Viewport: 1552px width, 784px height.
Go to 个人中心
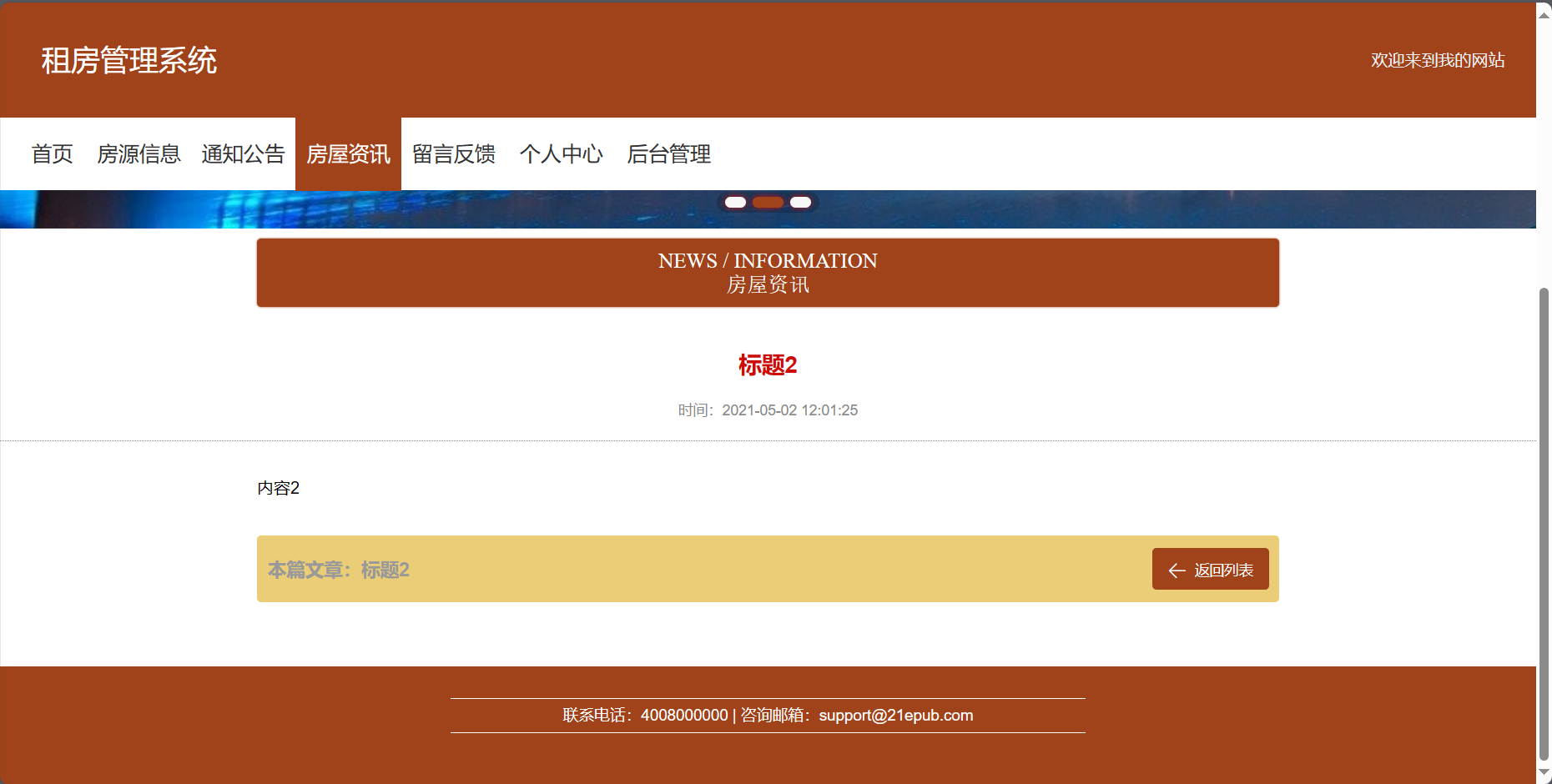pos(561,154)
